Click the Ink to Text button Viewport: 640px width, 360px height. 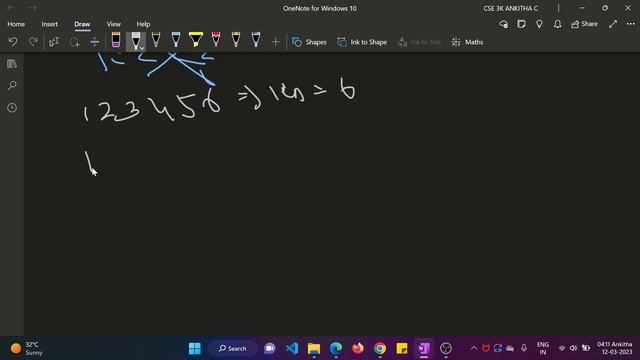pyautogui.click(x=419, y=42)
